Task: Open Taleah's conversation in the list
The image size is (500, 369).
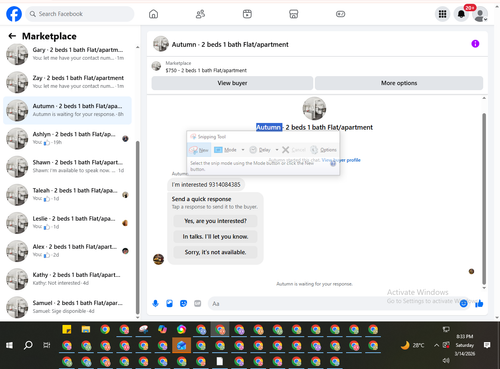Action: tap(67, 195)
